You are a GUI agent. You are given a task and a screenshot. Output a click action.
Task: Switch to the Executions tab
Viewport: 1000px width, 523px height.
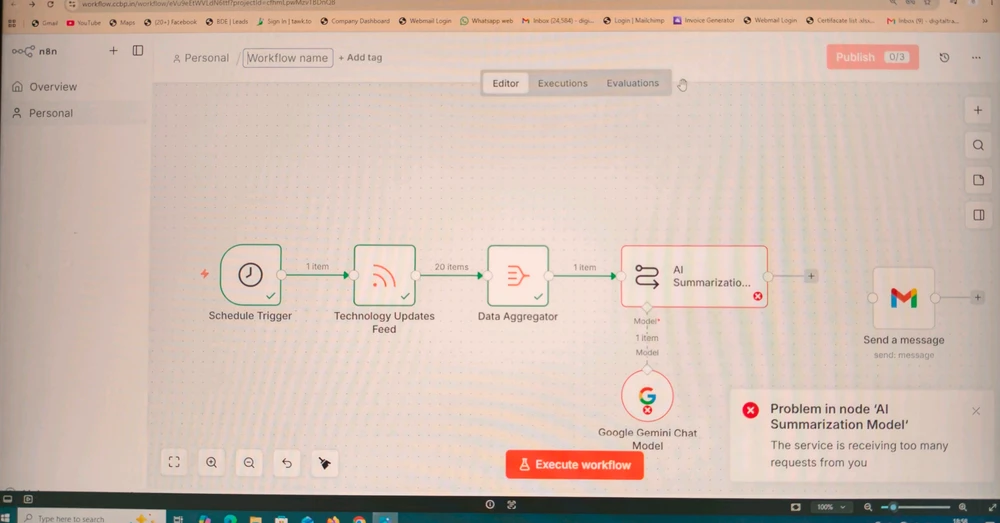pyautogui.click(x=562, y=83)
